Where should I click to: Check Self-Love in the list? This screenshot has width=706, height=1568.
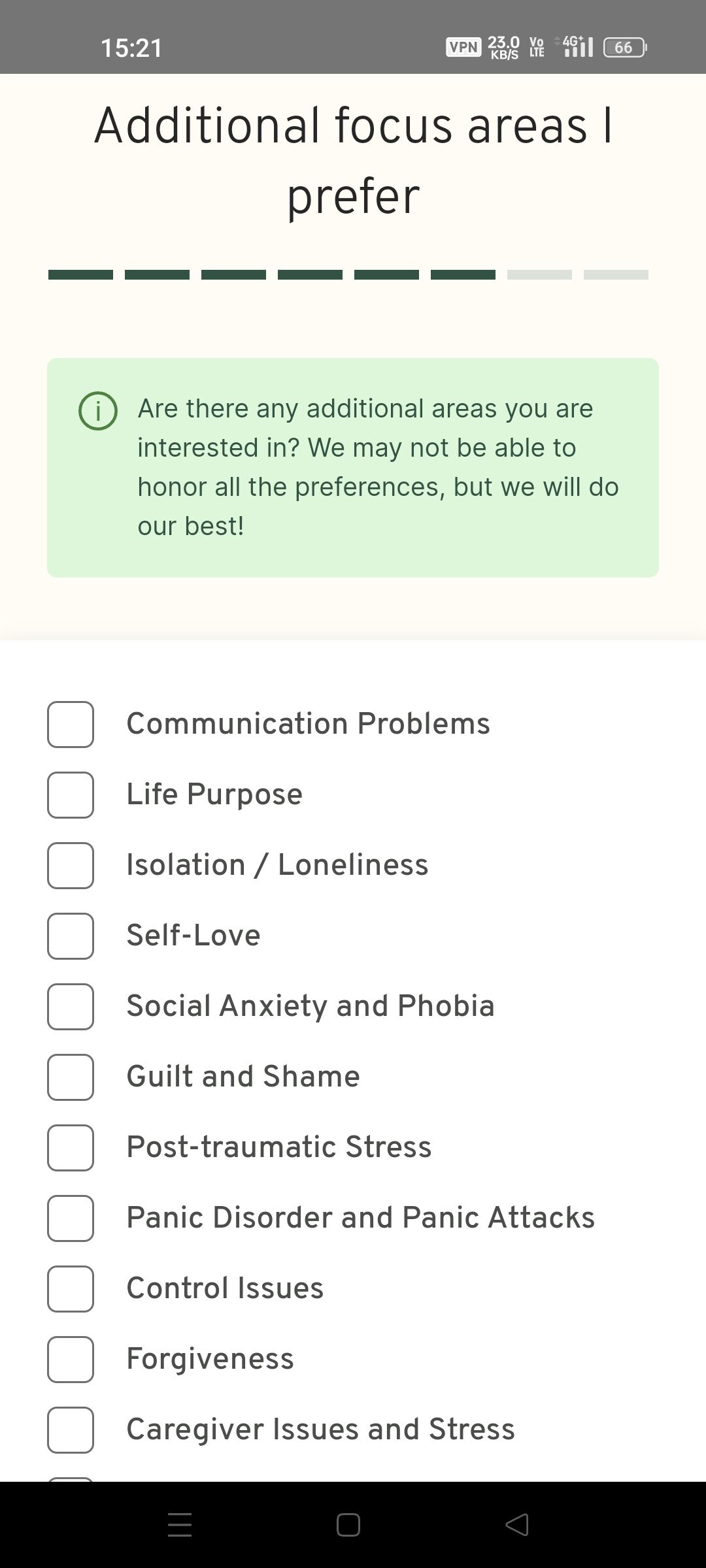point(71,936)
